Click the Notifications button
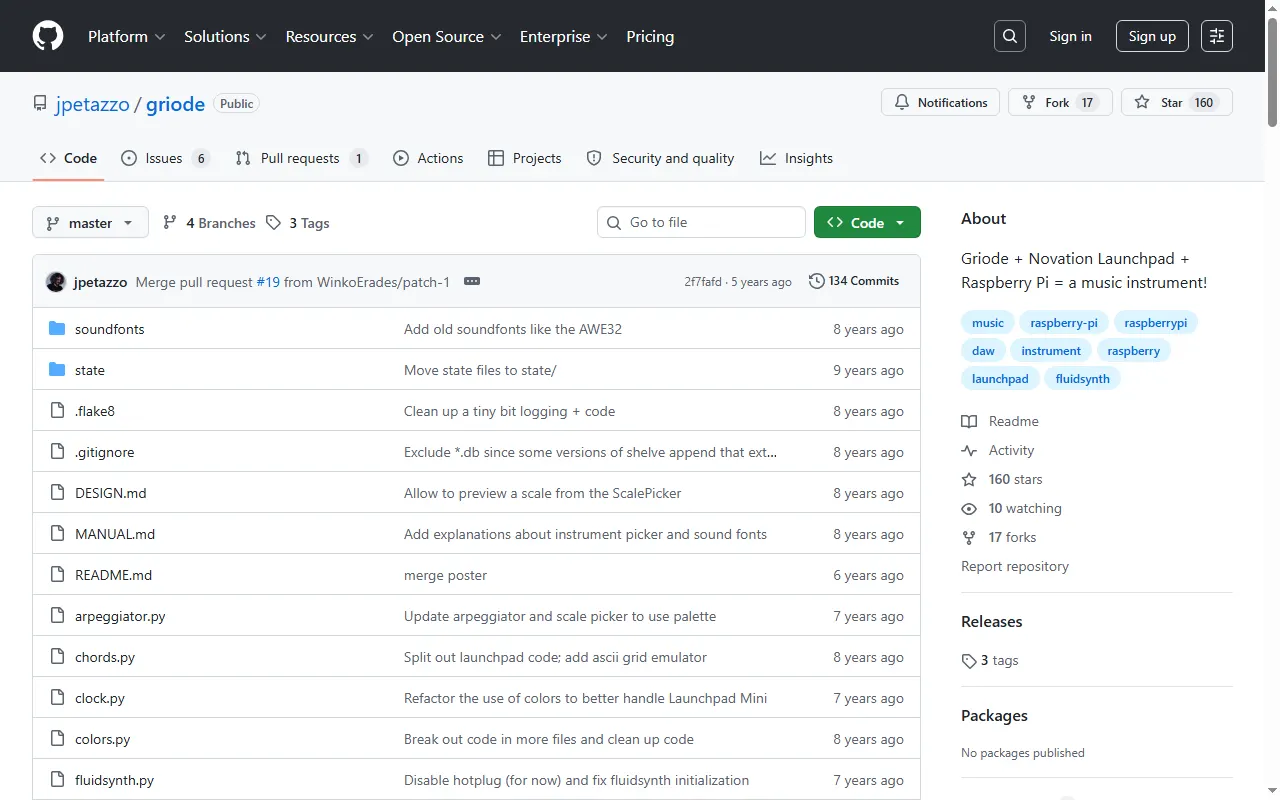 click(940, 102)
